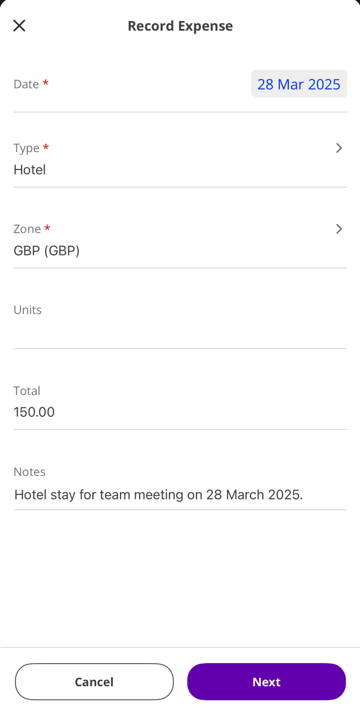Open the date picker showing 28 Mar 2025
The width and height of the screenshot is (360, 707).
click(299, 84)
